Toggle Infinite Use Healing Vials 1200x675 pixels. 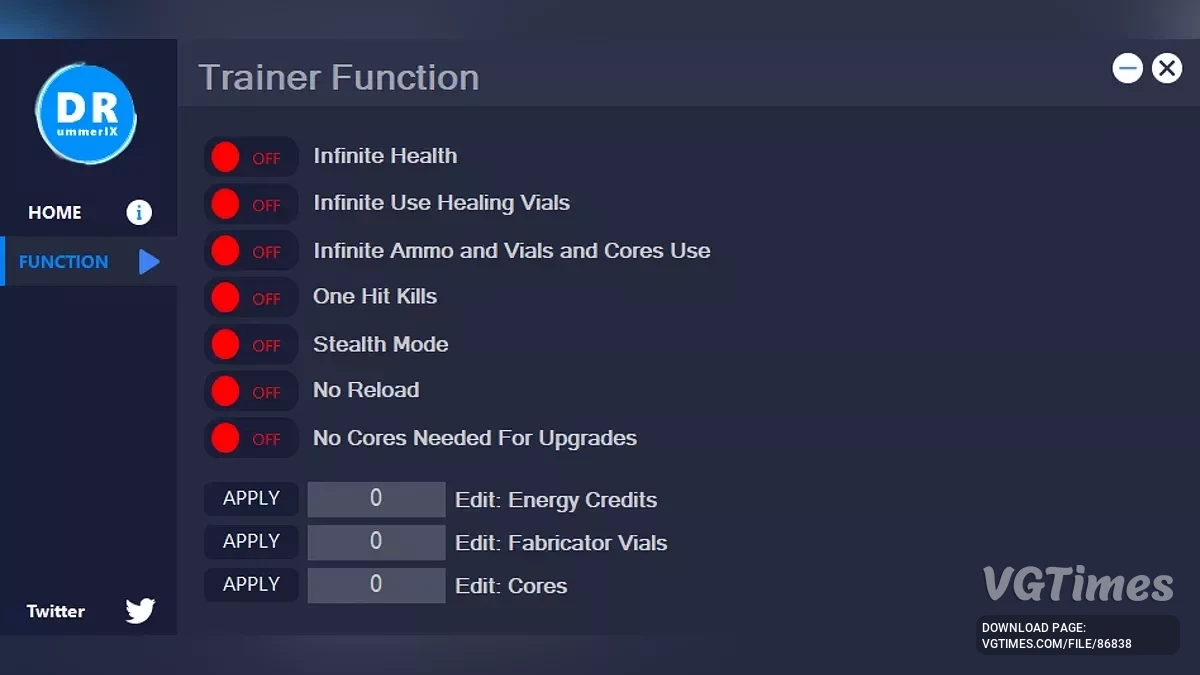pyautogui.click(x=250, y=204)
